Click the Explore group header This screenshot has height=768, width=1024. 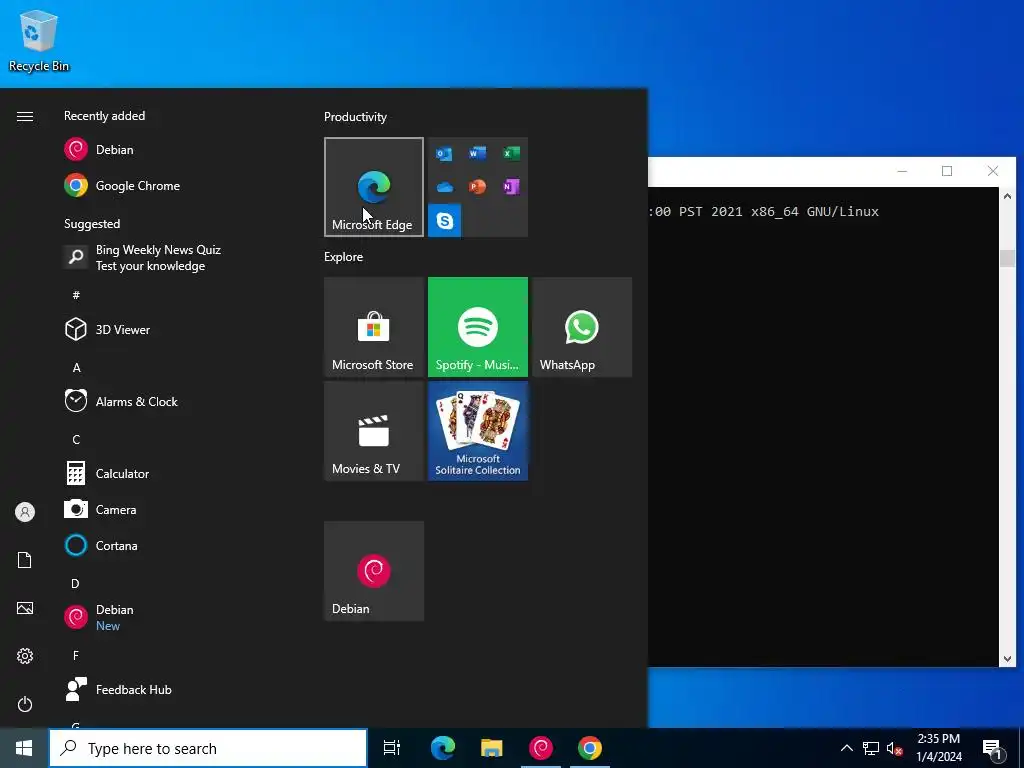coord(344,257)
